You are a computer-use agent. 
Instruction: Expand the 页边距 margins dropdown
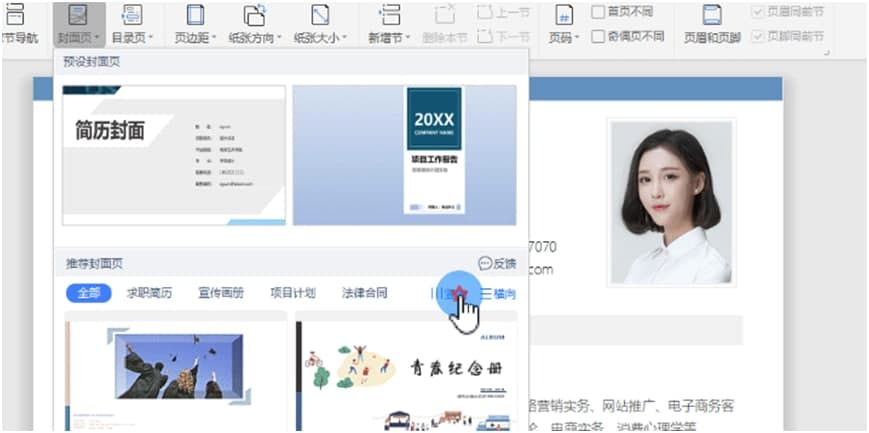195,25
